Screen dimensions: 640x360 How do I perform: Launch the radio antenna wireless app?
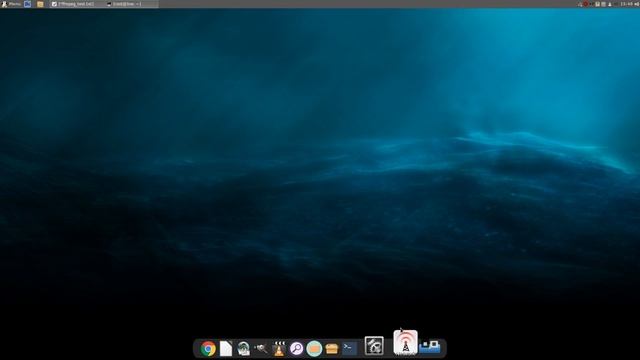(x=405, y=342)
